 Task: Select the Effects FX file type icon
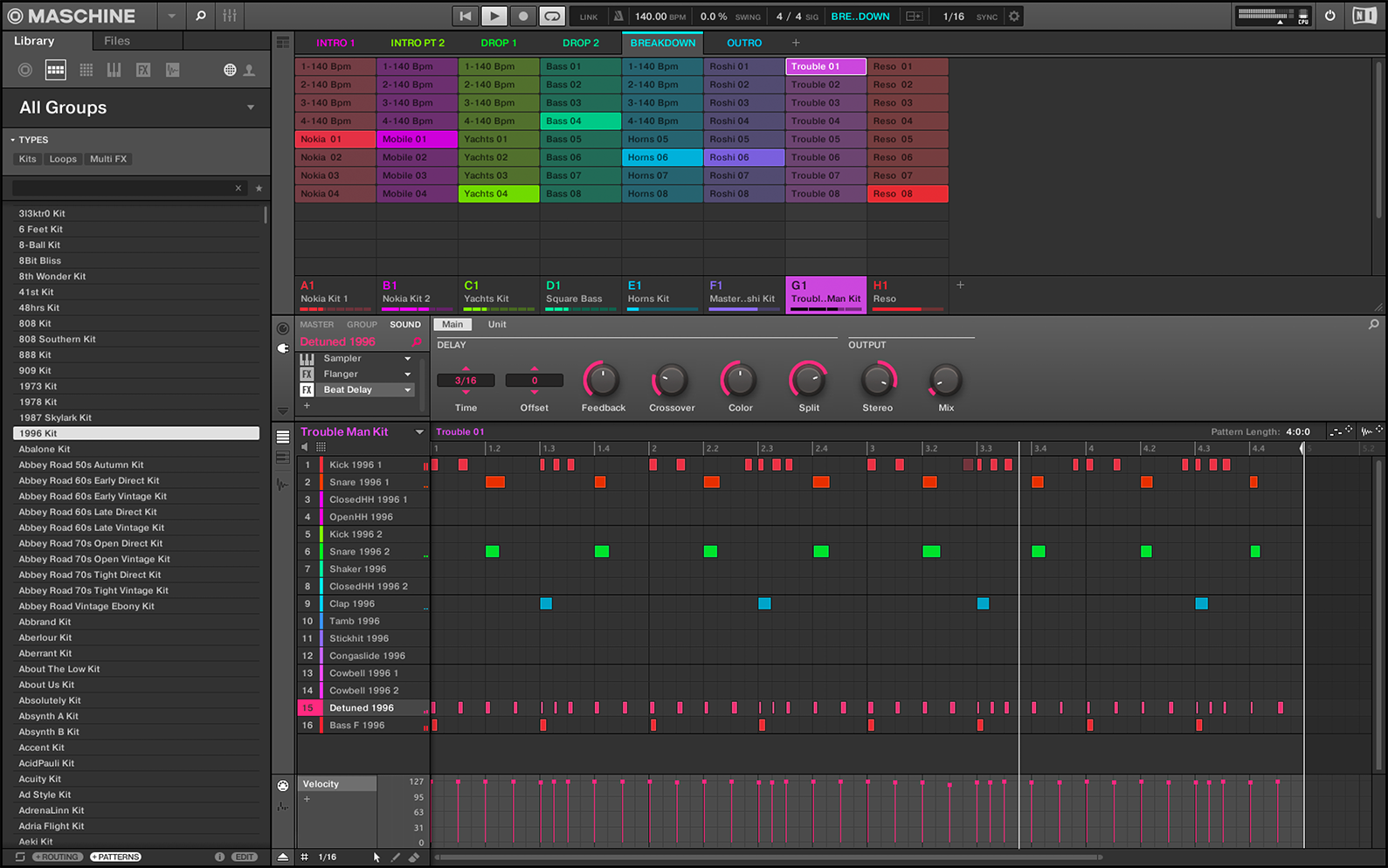[143, 70]
